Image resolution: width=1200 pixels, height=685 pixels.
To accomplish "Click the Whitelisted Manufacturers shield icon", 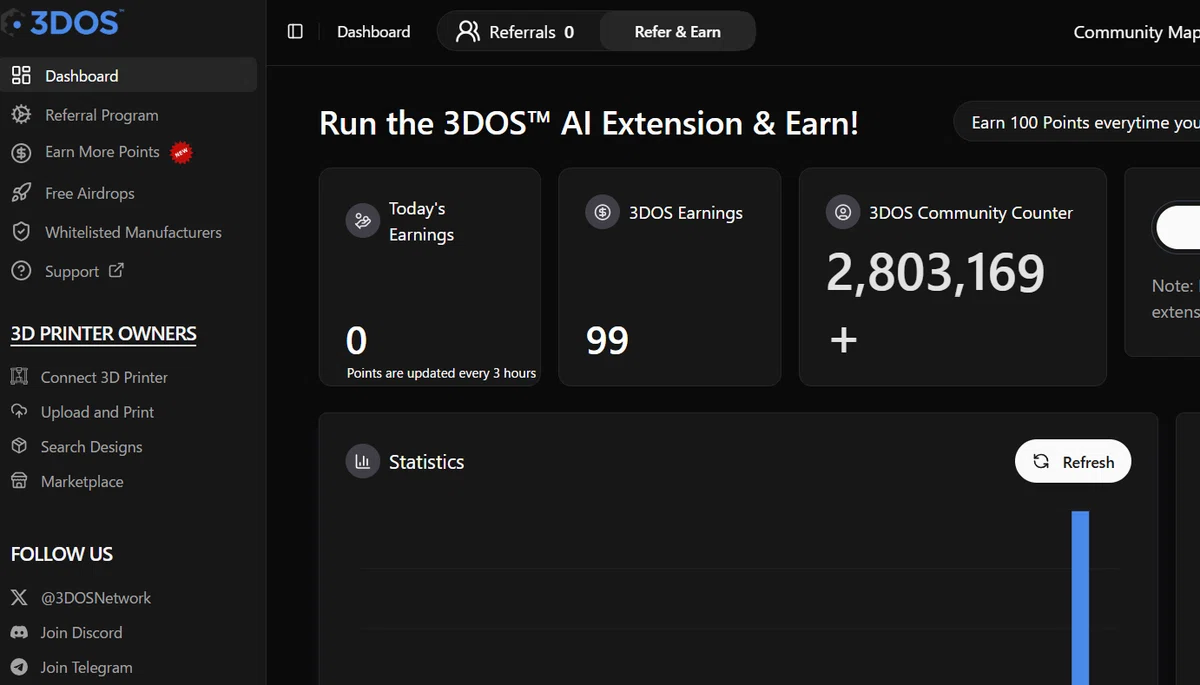I will point(20,232).
